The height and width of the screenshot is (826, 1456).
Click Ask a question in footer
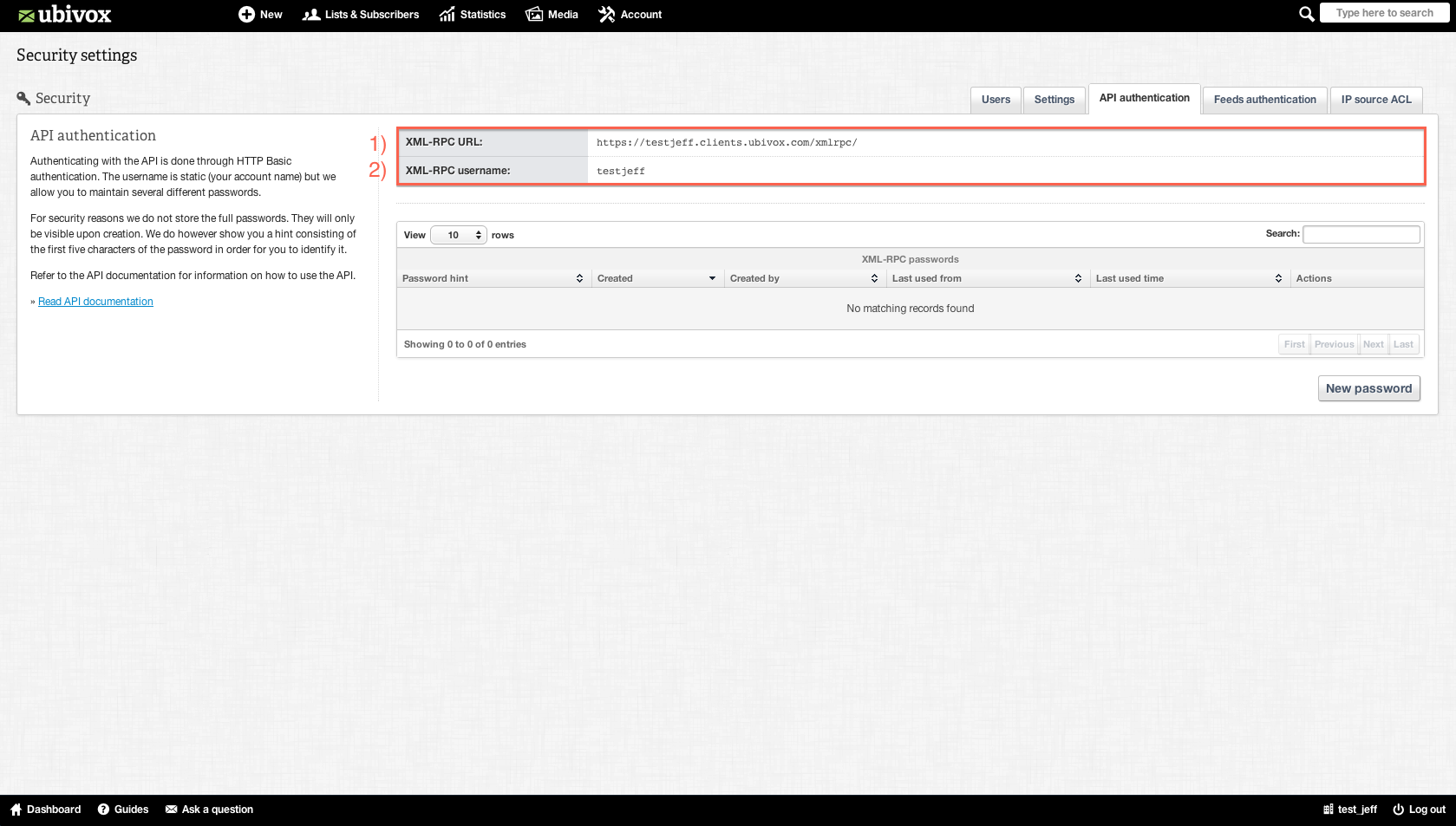click(x=209, y=810)
